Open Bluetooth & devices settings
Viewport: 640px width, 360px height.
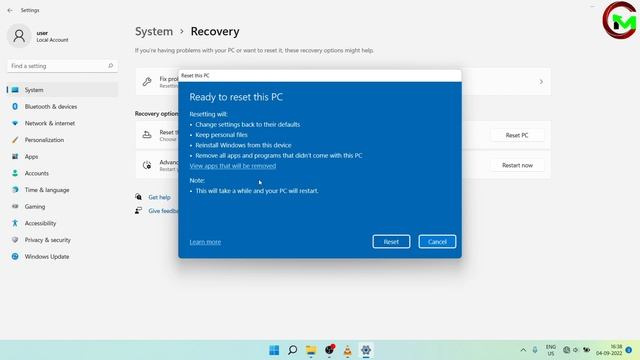click(x=62, y=107)
